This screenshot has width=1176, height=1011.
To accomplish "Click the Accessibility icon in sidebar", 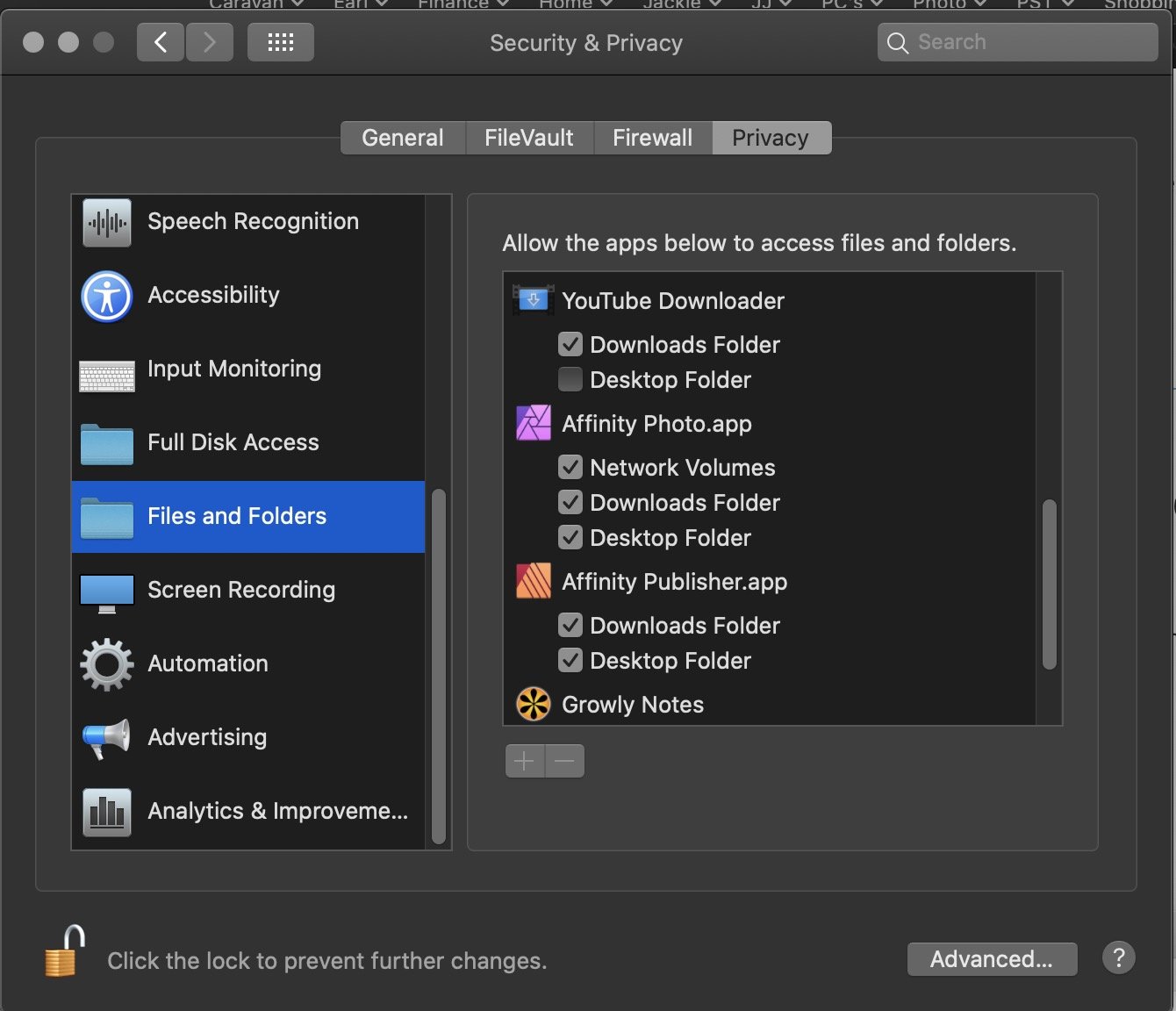I will [107, 296].
